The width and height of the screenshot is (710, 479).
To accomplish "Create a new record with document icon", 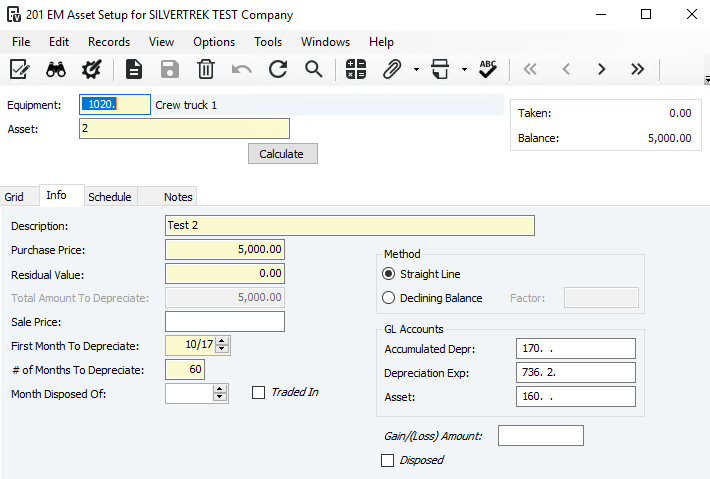I will pyautogui.click(x=134, y=69).
